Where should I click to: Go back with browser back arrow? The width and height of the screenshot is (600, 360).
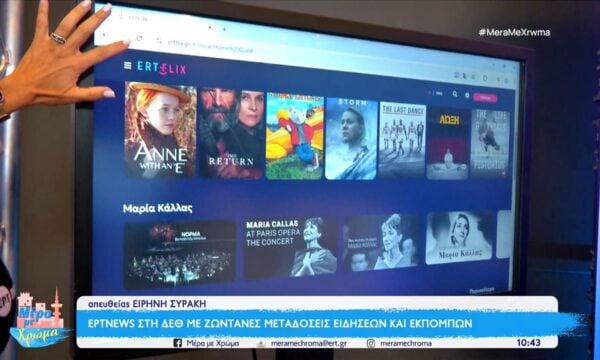tap(104, 35)
